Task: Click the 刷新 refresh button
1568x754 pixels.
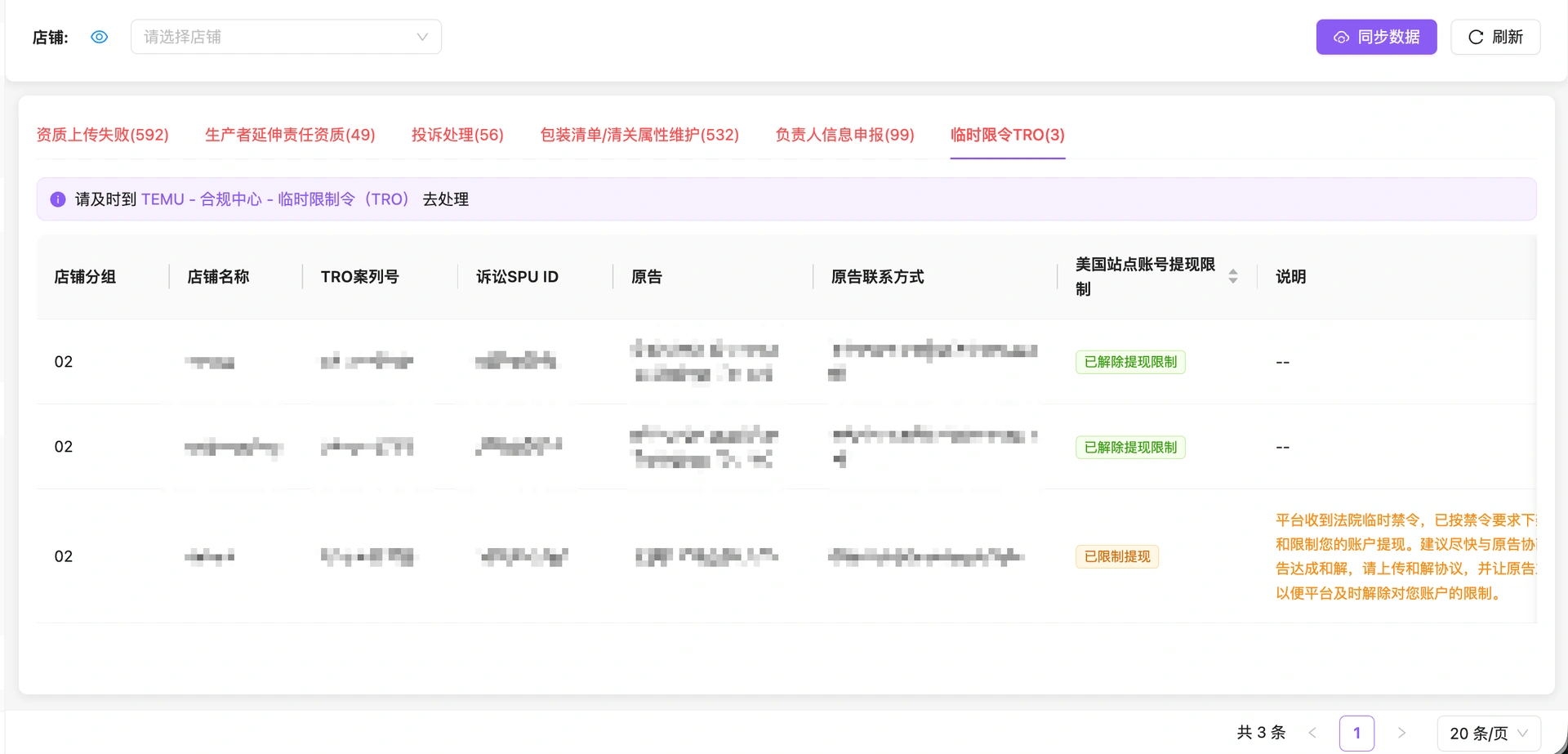Action: coord(1495,37)
